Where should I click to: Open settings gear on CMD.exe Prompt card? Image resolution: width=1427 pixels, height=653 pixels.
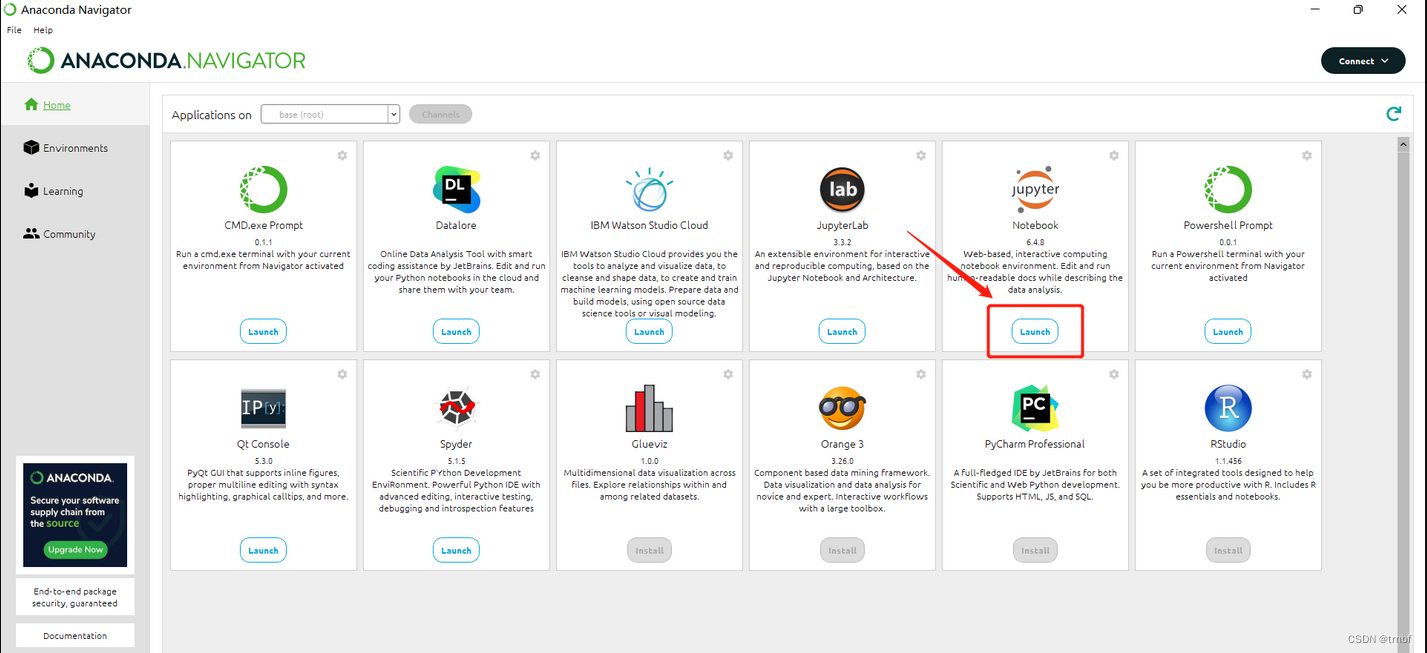[x=342, y=156]
